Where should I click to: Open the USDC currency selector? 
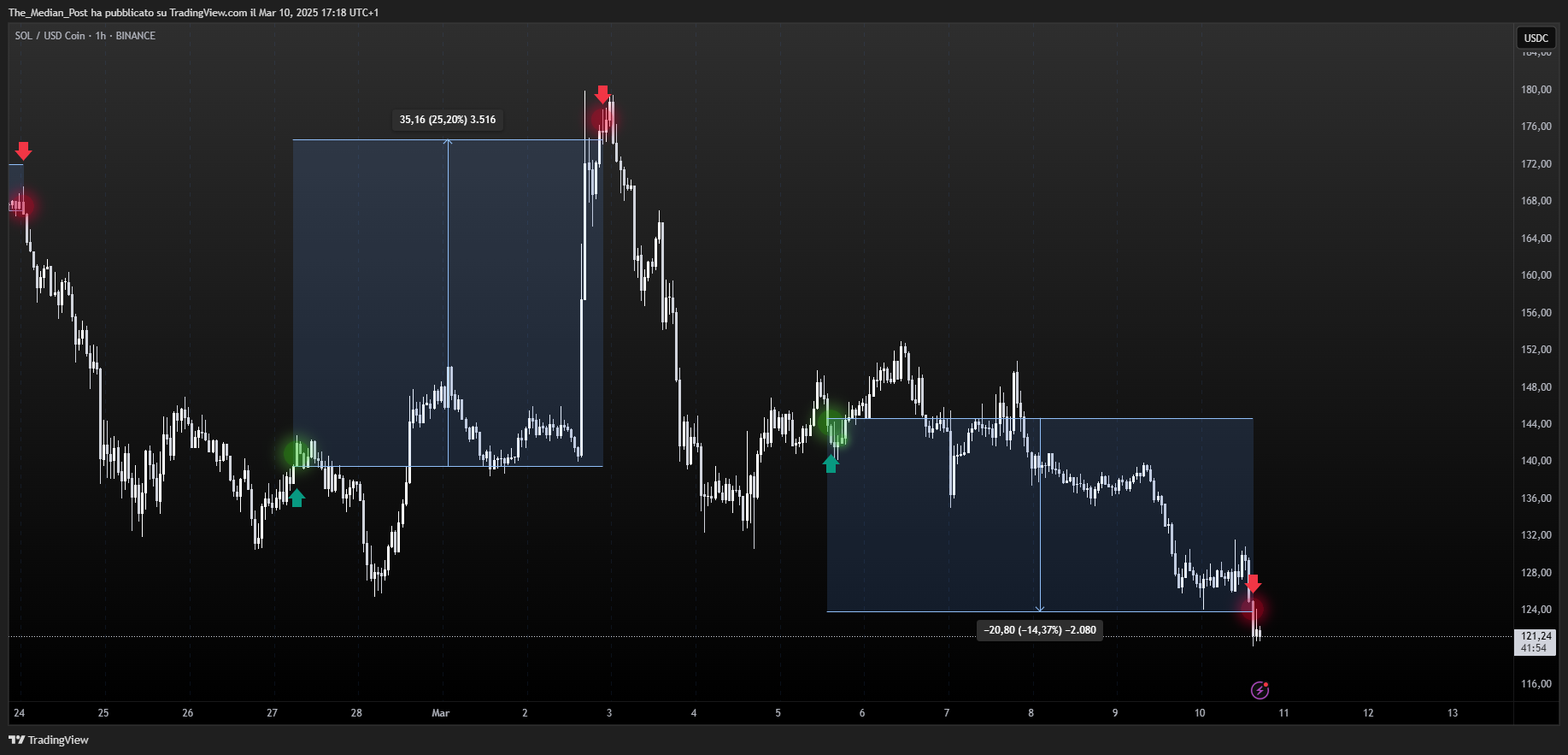point(1536,38)
